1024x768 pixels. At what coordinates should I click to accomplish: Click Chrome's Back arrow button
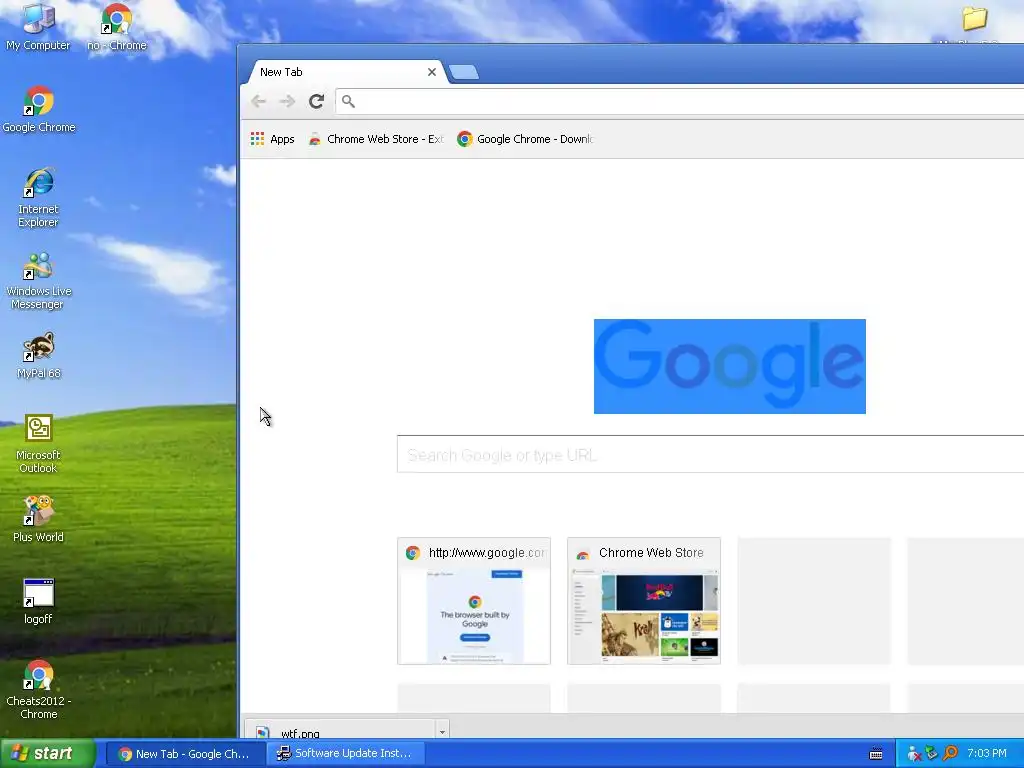click(259, 101)
